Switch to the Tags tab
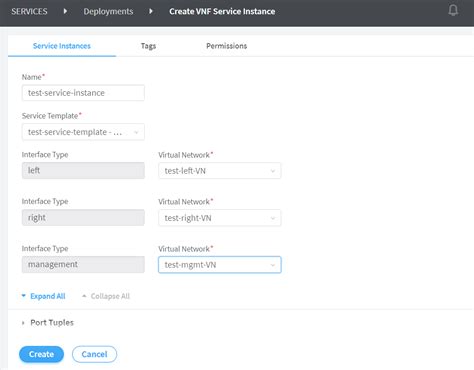474x370 pixels. coord(148,46)
